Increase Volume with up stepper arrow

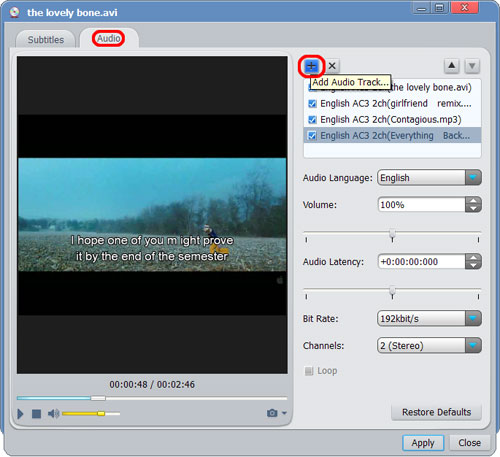pyautogui.click(x=473, y=201)
